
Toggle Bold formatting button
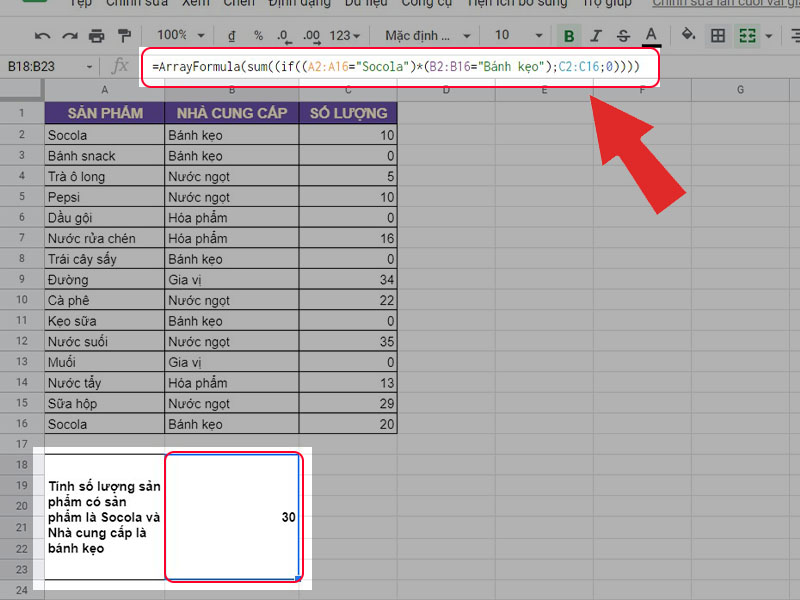click(x=569, y=36)
